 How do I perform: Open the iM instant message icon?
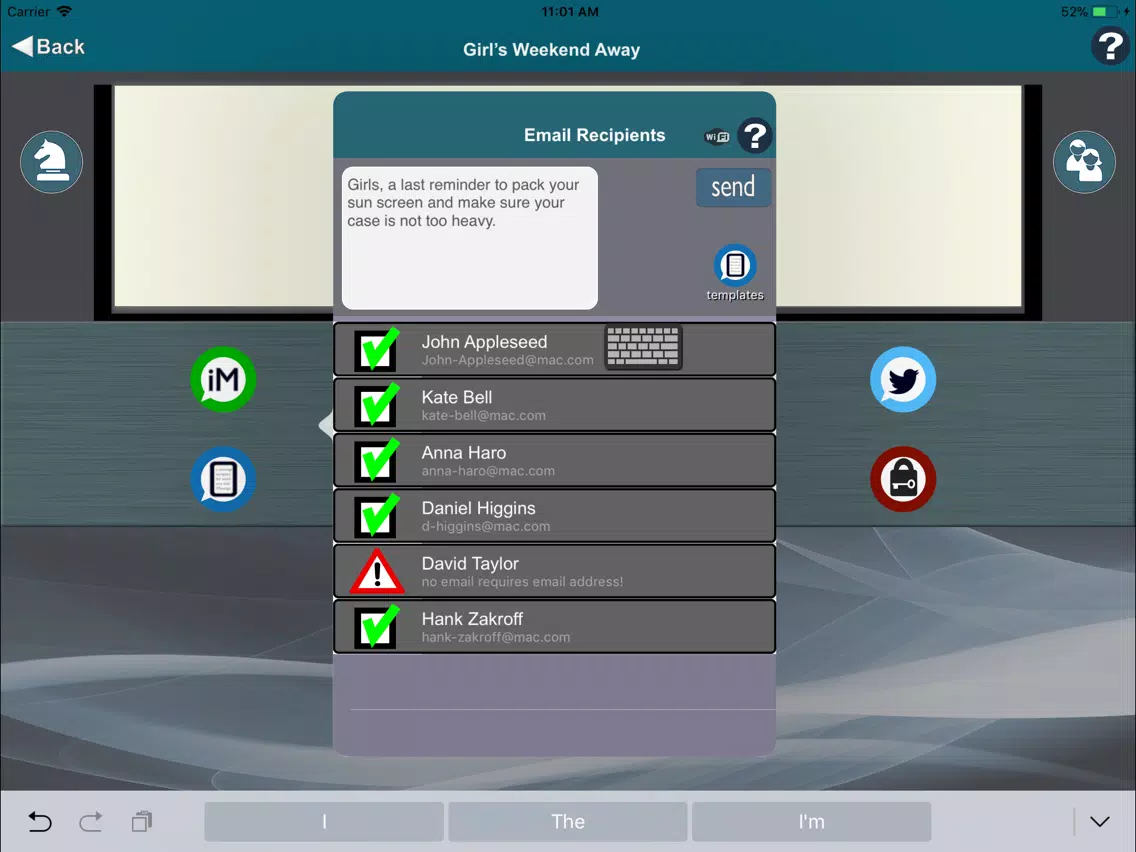click(x=223, y=380)
